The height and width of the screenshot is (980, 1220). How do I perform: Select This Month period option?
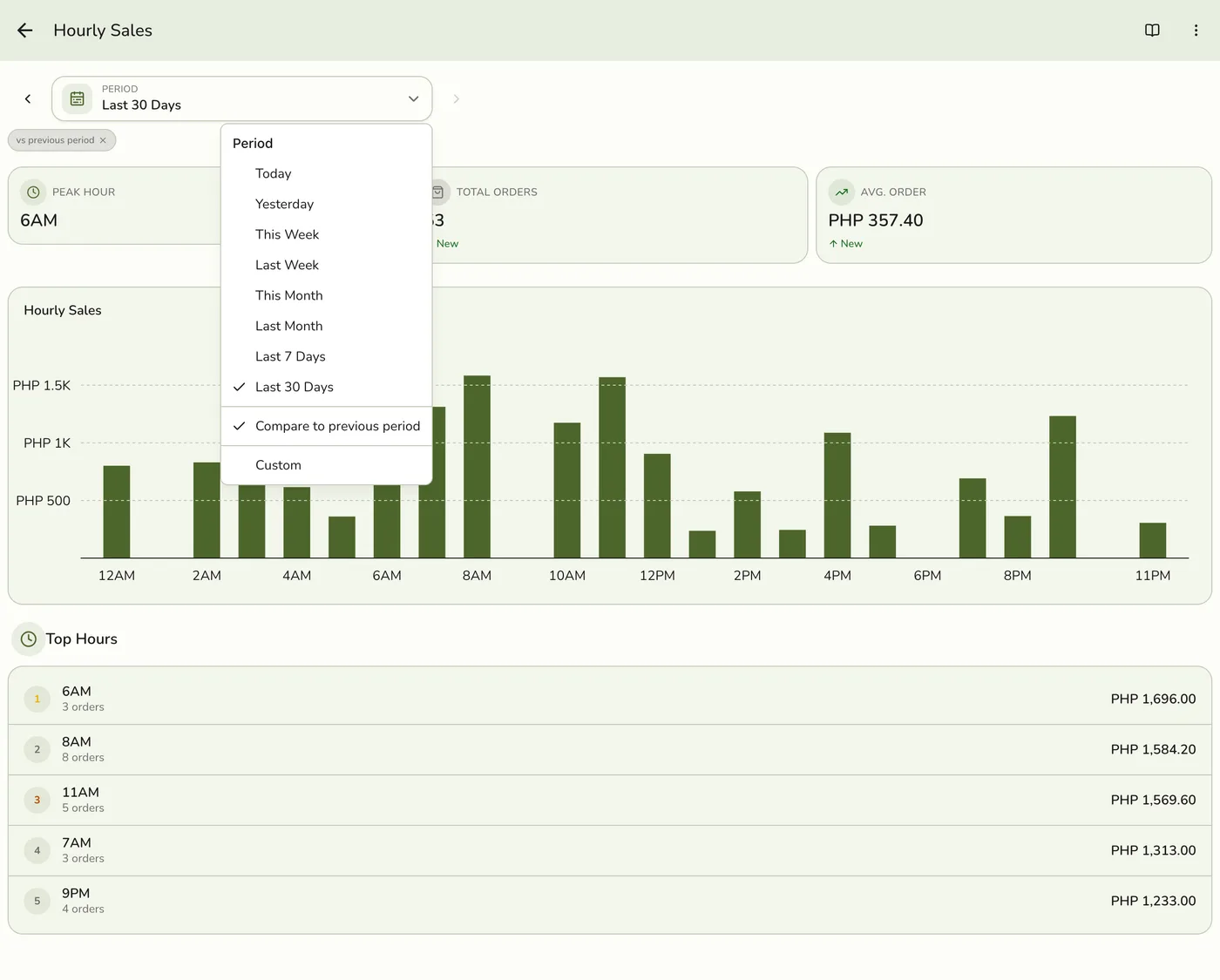click(x=327, y=295)
